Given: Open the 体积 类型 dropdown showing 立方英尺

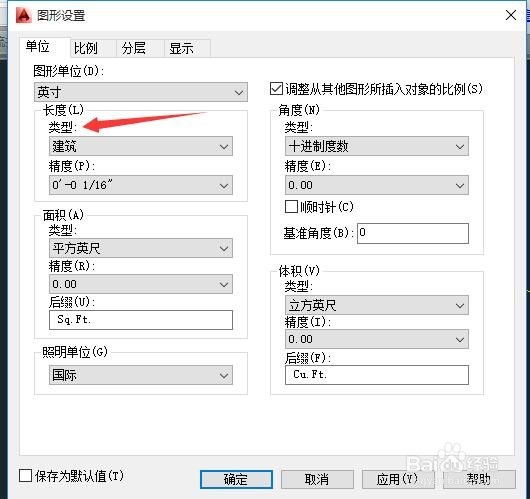Looking at the screenshot, I should (x=377, y=305).
